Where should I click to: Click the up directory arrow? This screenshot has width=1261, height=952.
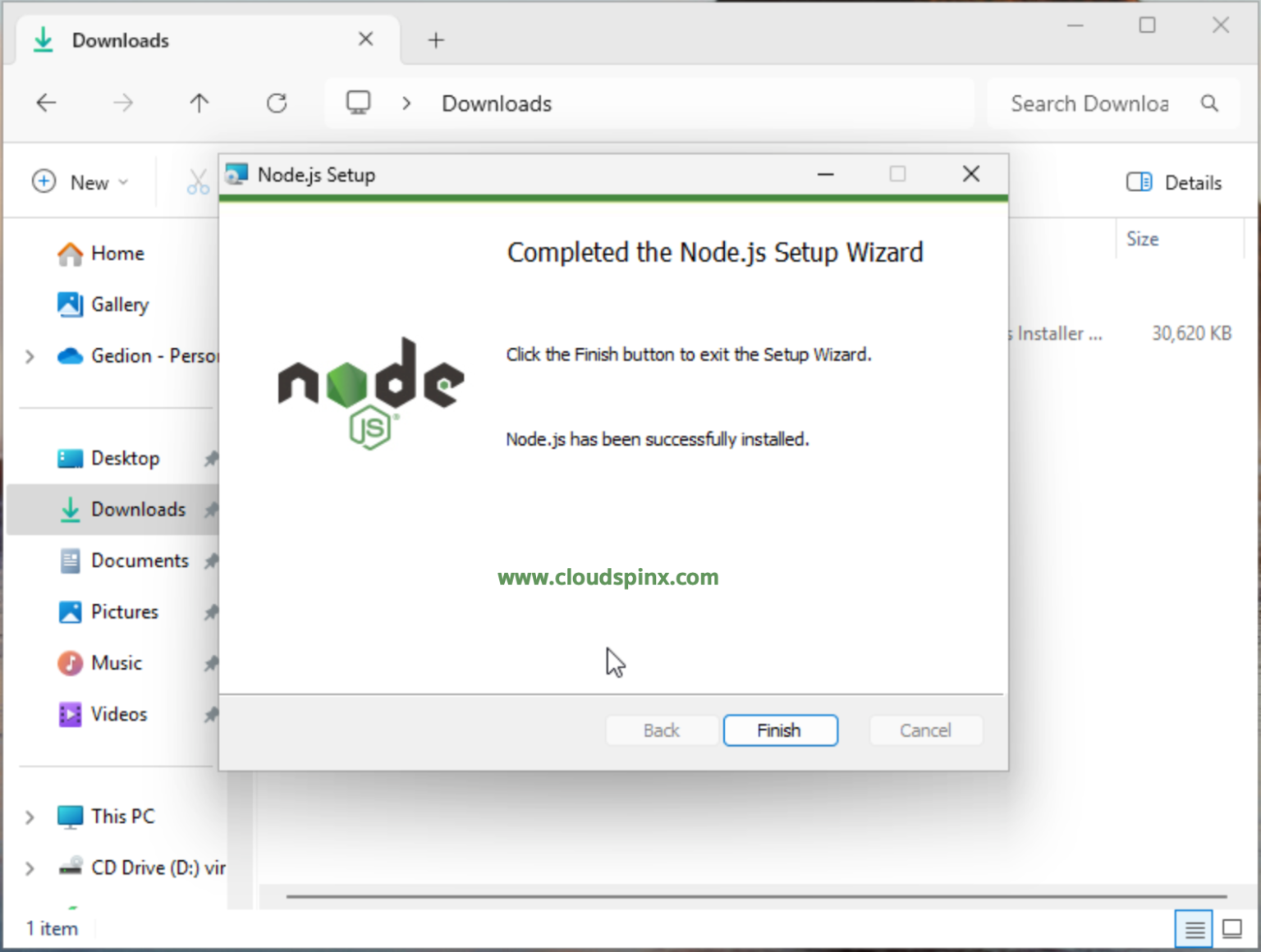[199, 103]
